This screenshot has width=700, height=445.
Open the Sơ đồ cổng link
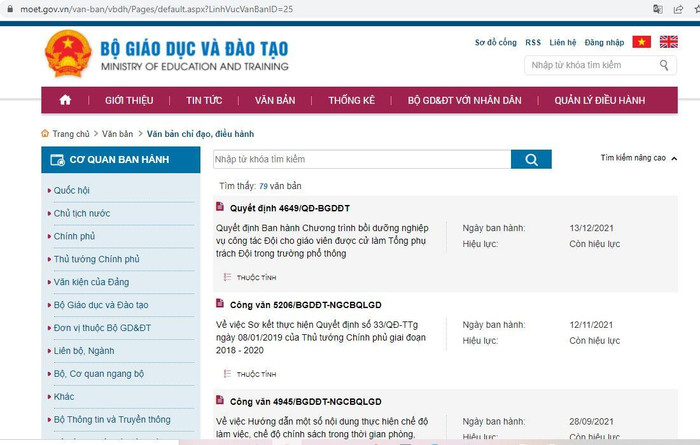(496, 42)
